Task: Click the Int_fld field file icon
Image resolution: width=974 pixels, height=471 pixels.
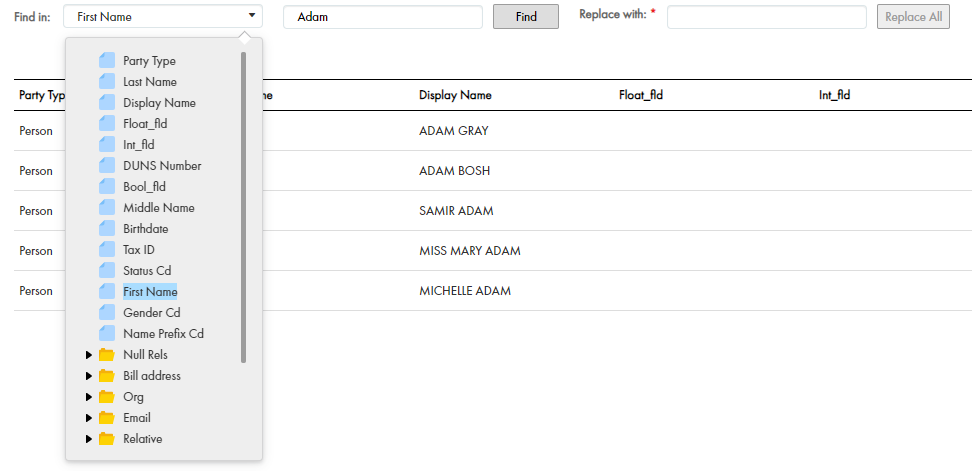Action: [107, 145]
